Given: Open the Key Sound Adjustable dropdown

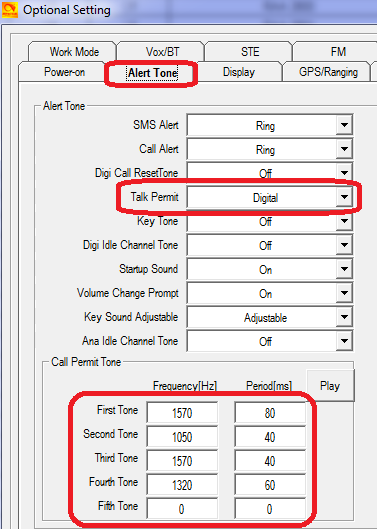Looking at the screenshot, I should (x=270, y=317).
